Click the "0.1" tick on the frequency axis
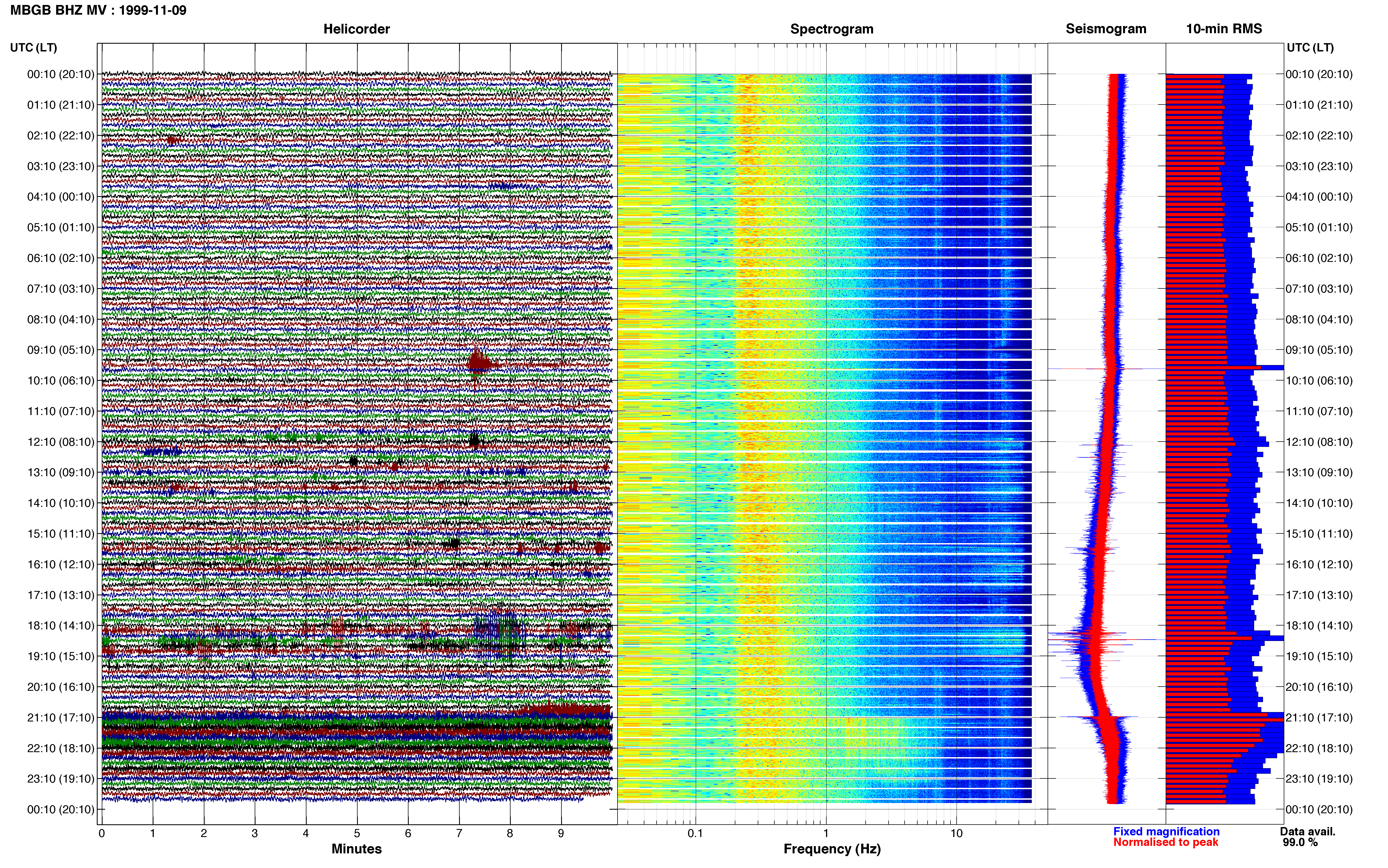The height and width of the screenshot is (868, 1388). click(695, 833)
